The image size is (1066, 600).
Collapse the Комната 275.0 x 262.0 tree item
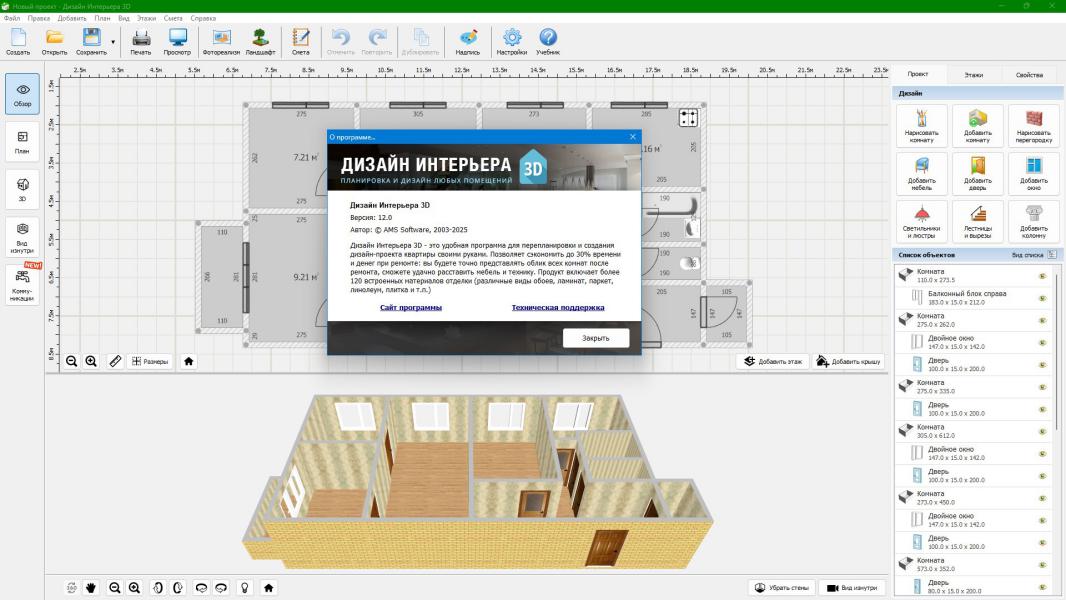[x=904, y=320]
